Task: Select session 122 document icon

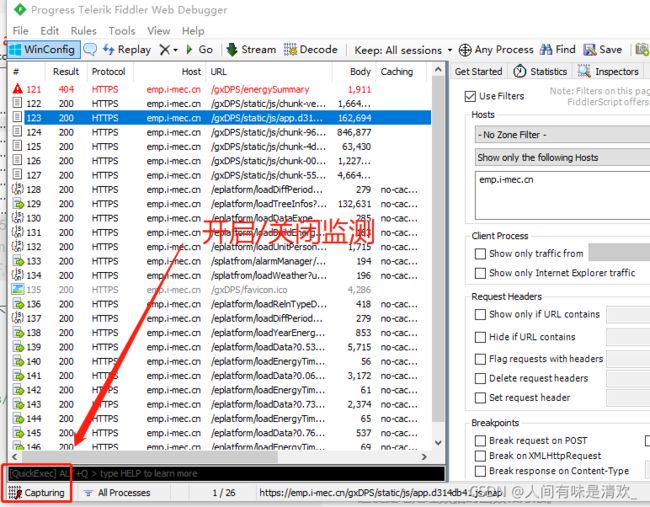Action: [17, 103]
